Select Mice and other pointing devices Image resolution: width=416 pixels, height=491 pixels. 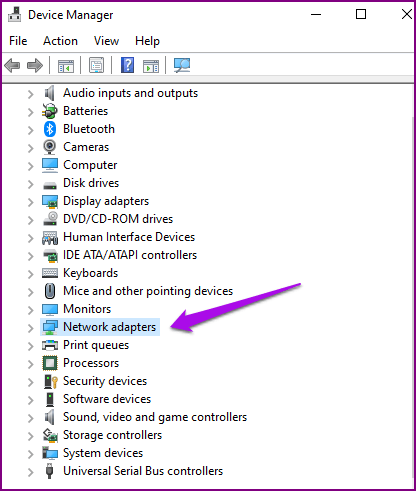148,291
